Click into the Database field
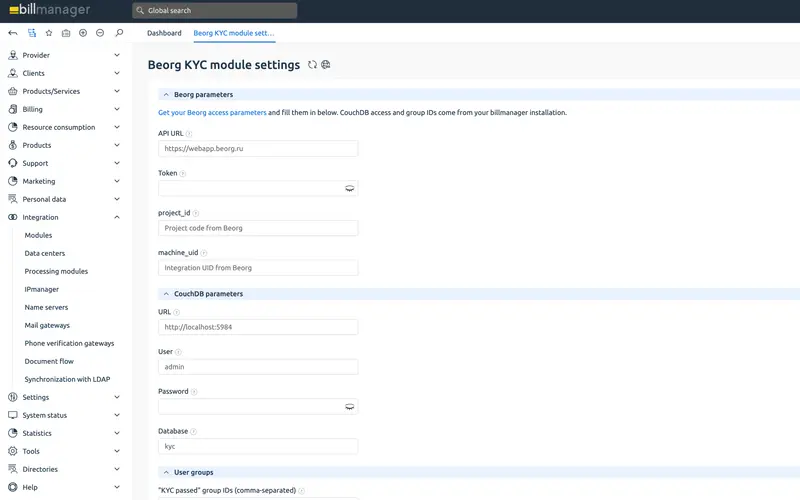This screenshot has height=500, width=800. [258, 446]
